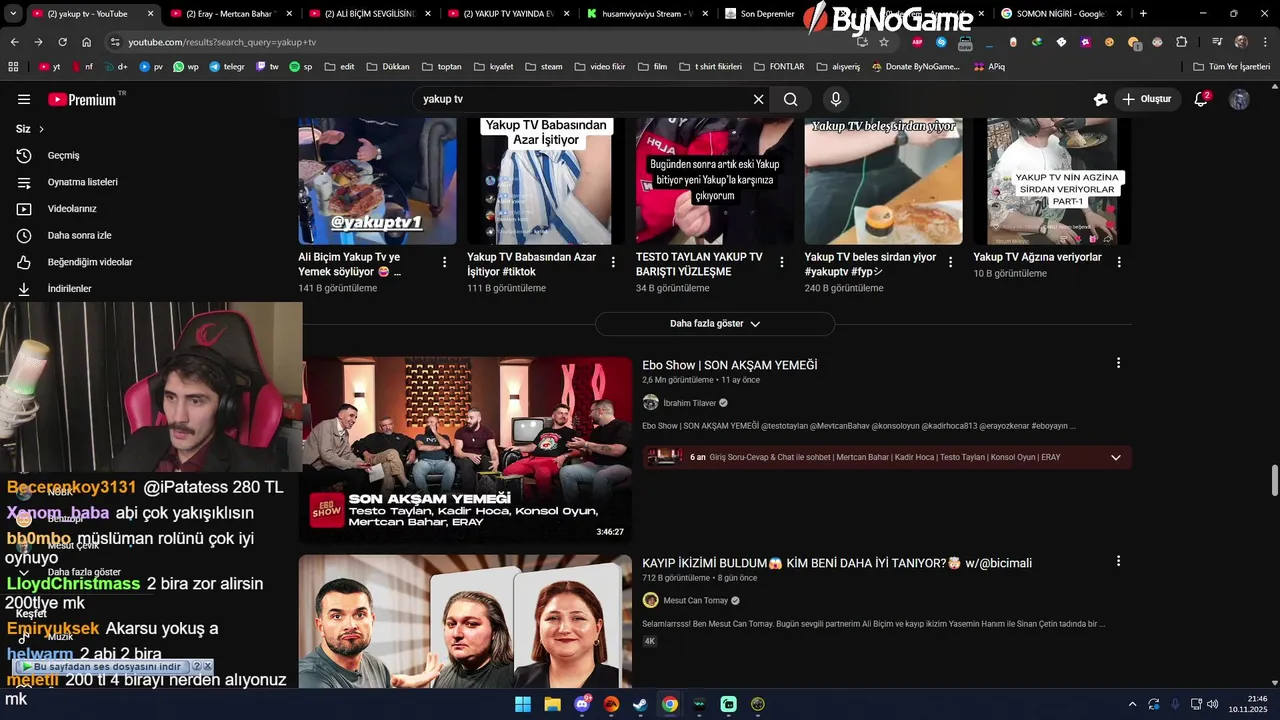The width and height of the screenshot is (1280, 720).
Task: Open the İbrahim Tilaver channel link
Action: tap(689, 403)
